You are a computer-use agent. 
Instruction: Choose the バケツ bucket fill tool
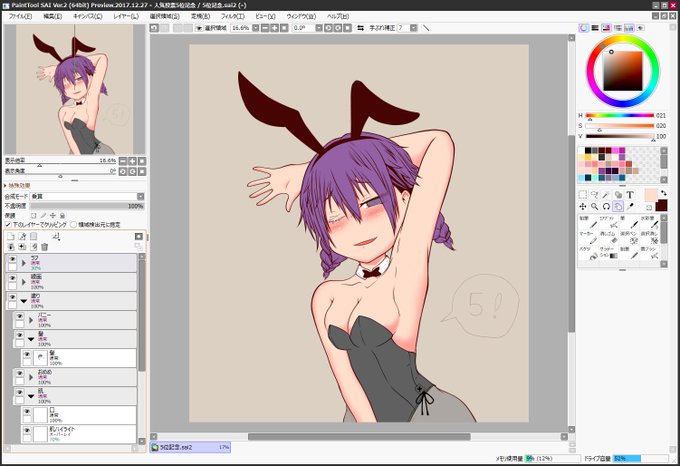(588, 253)
